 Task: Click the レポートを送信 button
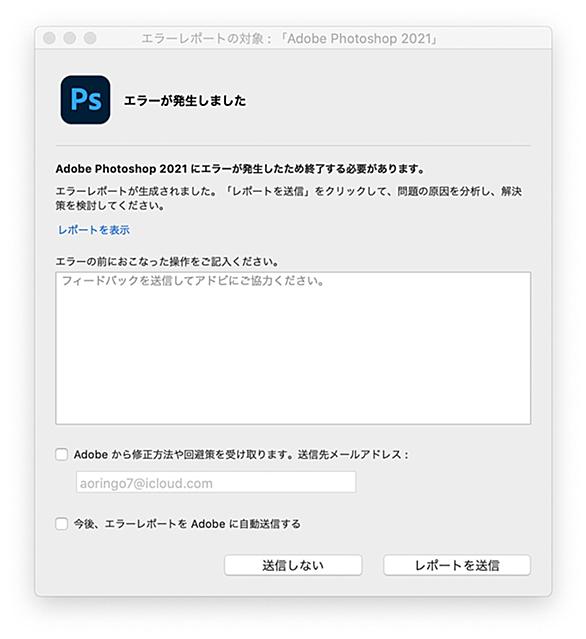point(457,565)
